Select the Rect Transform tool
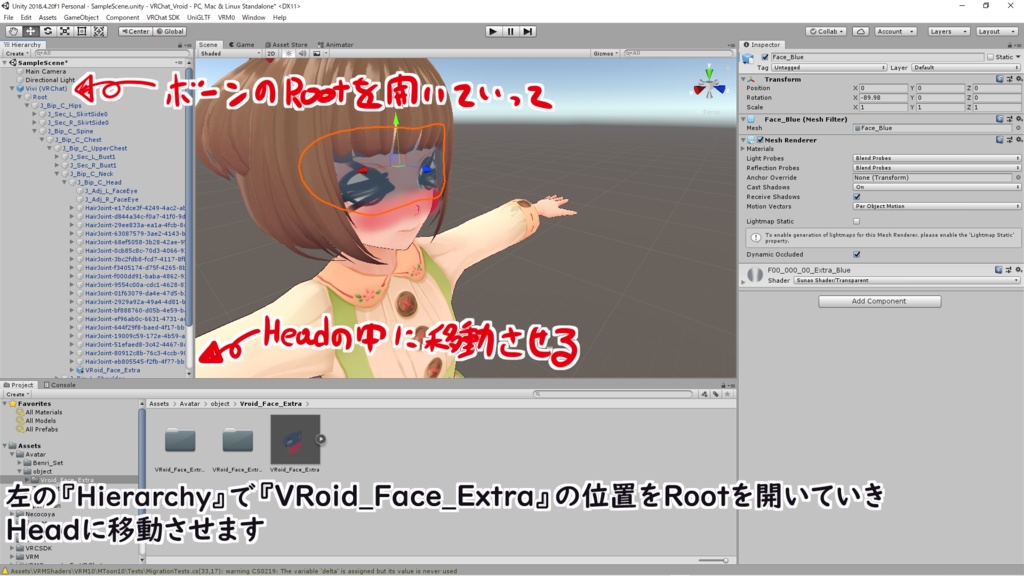Viewport: 1024px width, 576px height. pos(81,31)
